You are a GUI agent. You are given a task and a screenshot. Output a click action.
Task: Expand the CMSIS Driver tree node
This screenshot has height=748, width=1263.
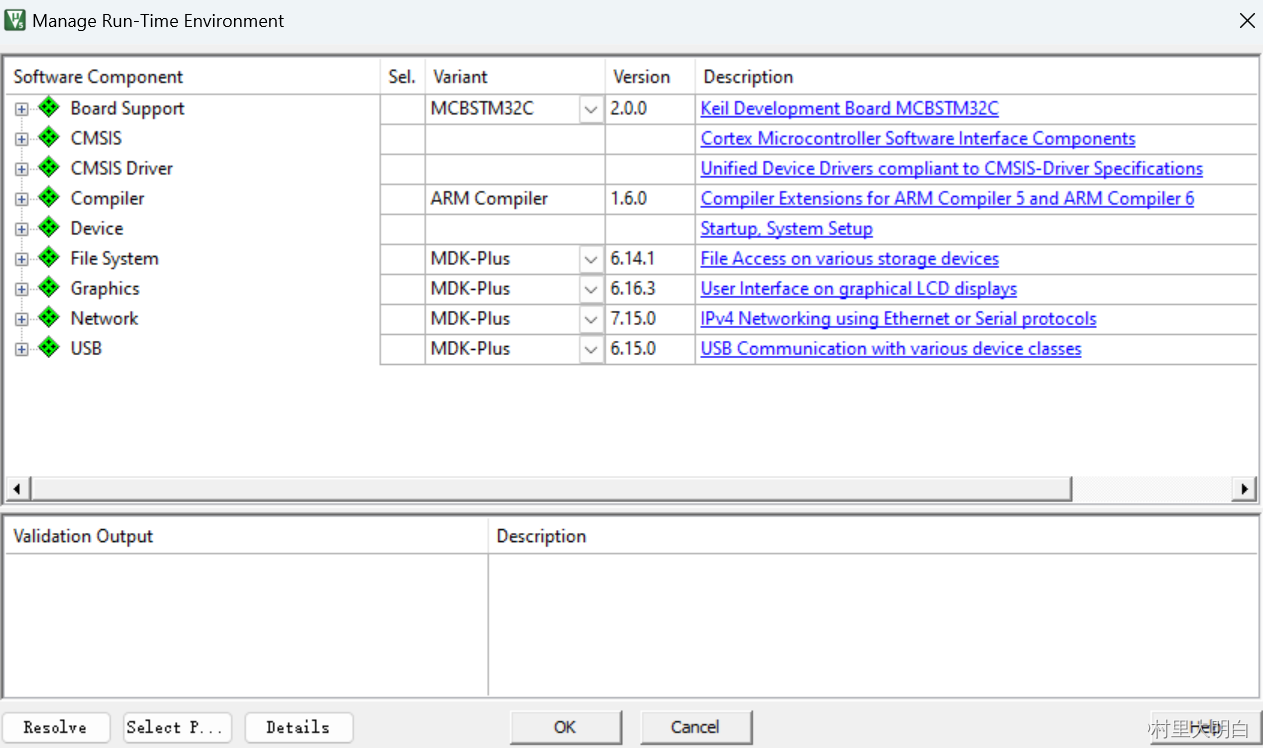pos(22,169)
